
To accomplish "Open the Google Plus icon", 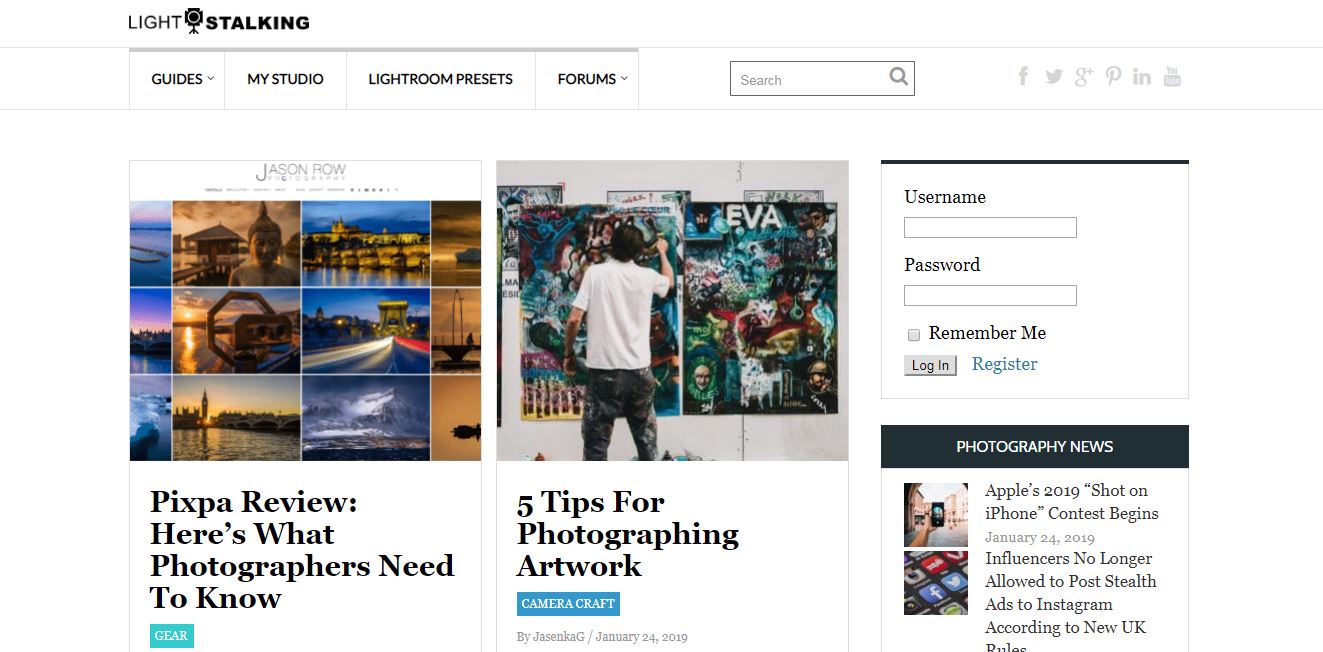I will point(1084,77).
